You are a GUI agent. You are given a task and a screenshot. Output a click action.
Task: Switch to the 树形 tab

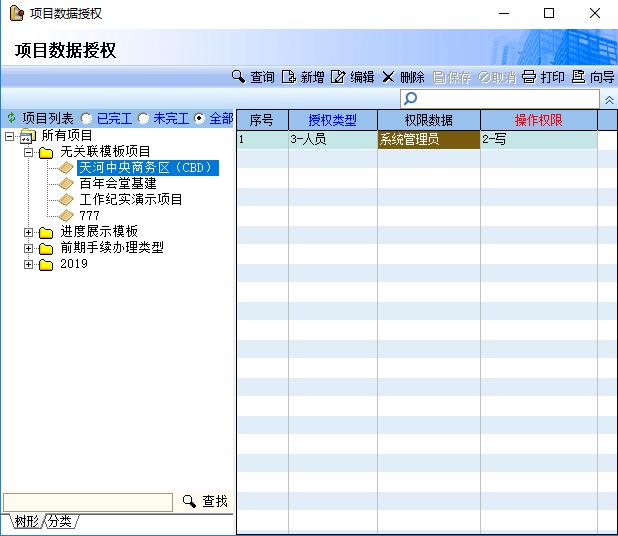[x=25, y=521]
